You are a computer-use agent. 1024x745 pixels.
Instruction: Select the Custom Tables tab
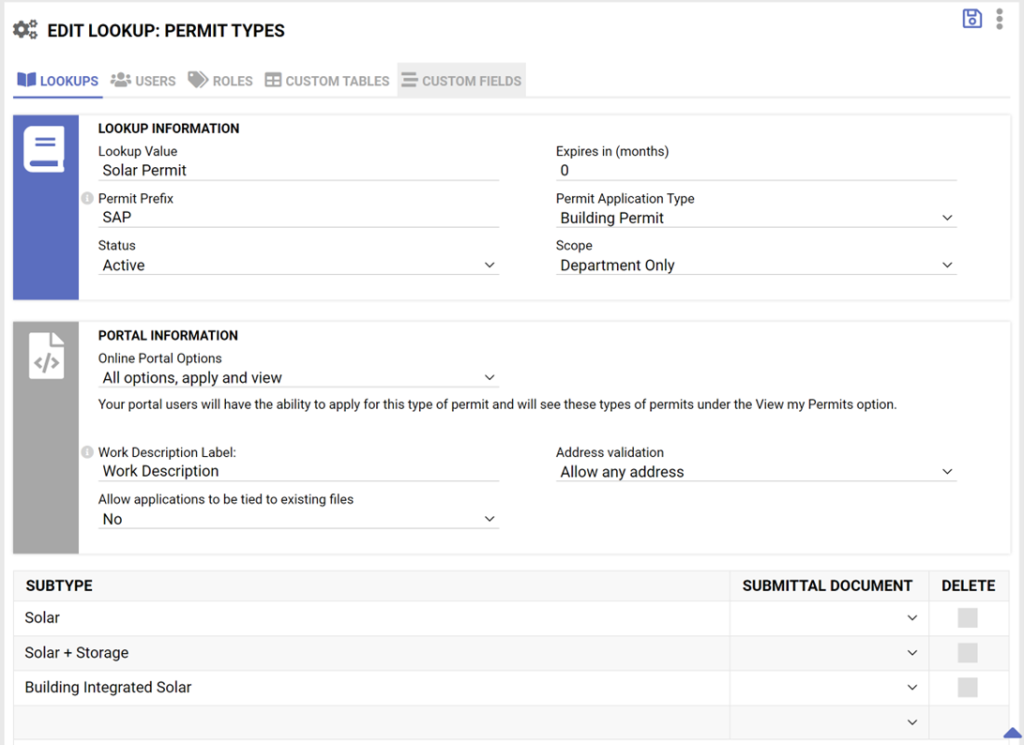[x=327, y=80]
